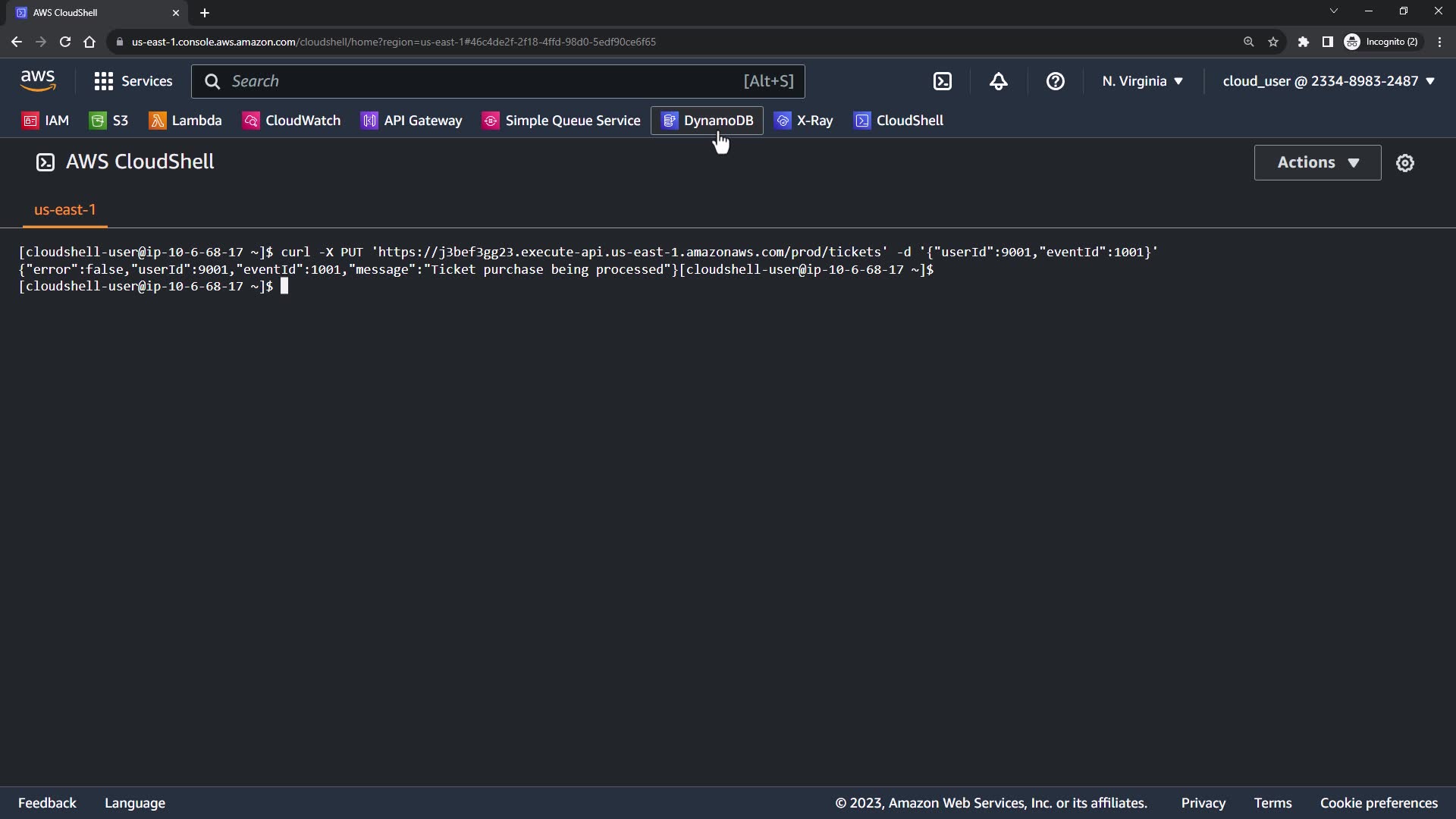
Task: Expand the Actions dropdown
Action: [x=1317, y=162]
